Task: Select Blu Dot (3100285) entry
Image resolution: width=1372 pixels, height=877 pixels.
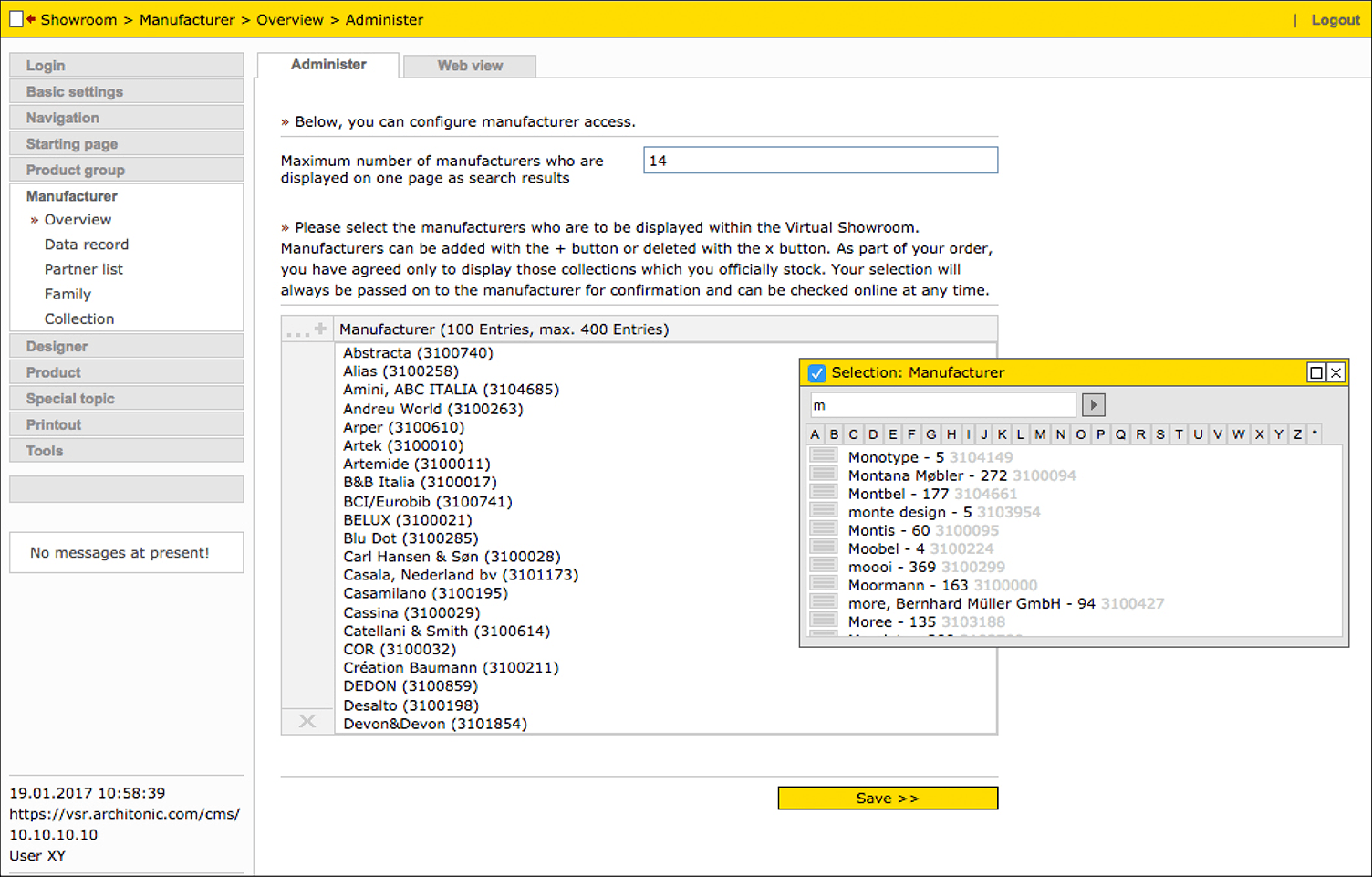Action: click(411, 538)
